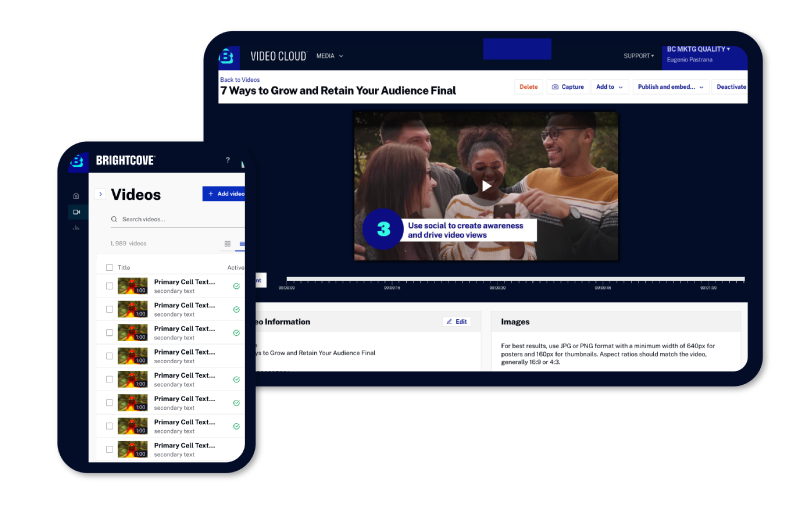Click the Back to Videos link
This screenshot has width=800, height=506.
point(240,80)
